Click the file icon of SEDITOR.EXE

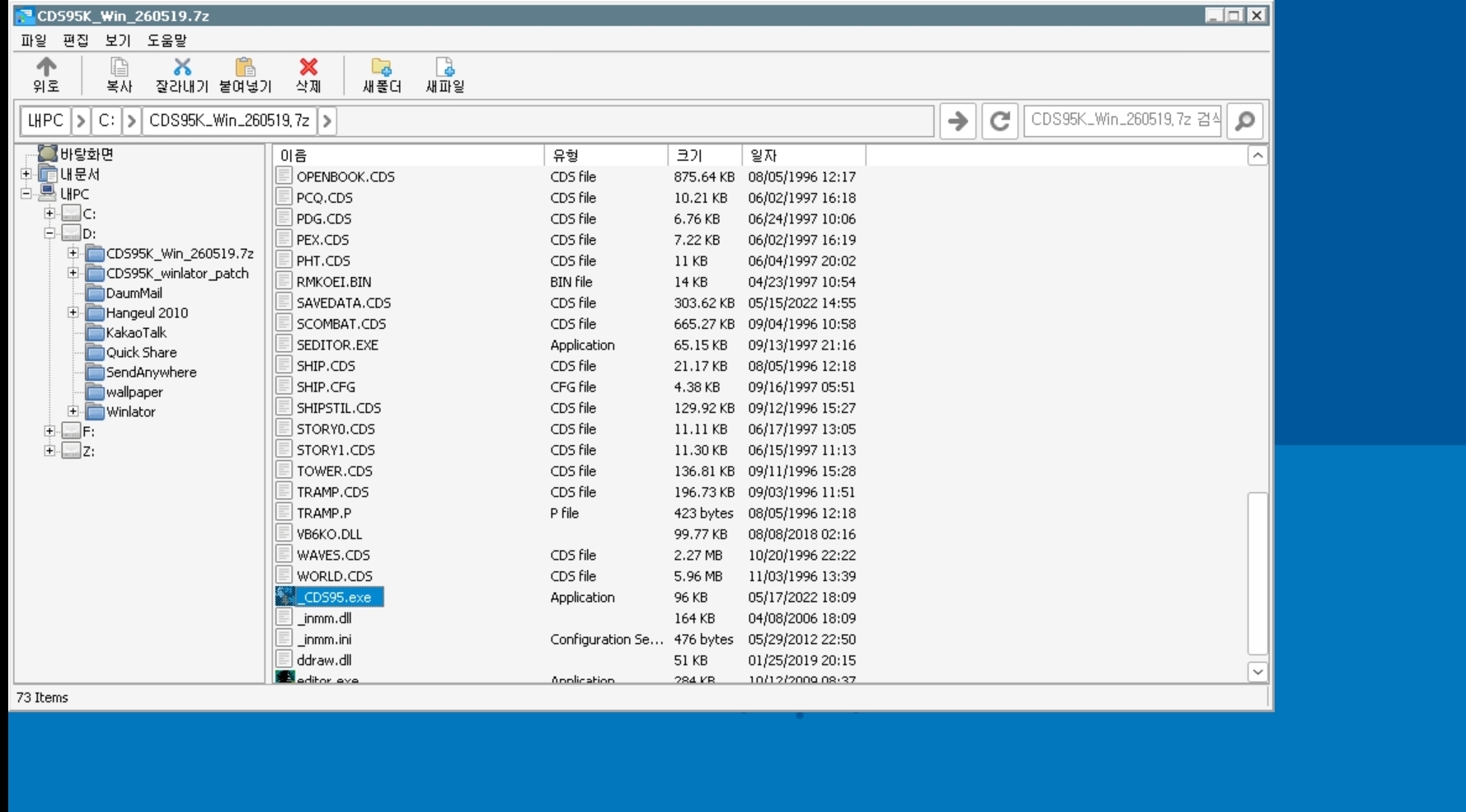tap(284, 345)
